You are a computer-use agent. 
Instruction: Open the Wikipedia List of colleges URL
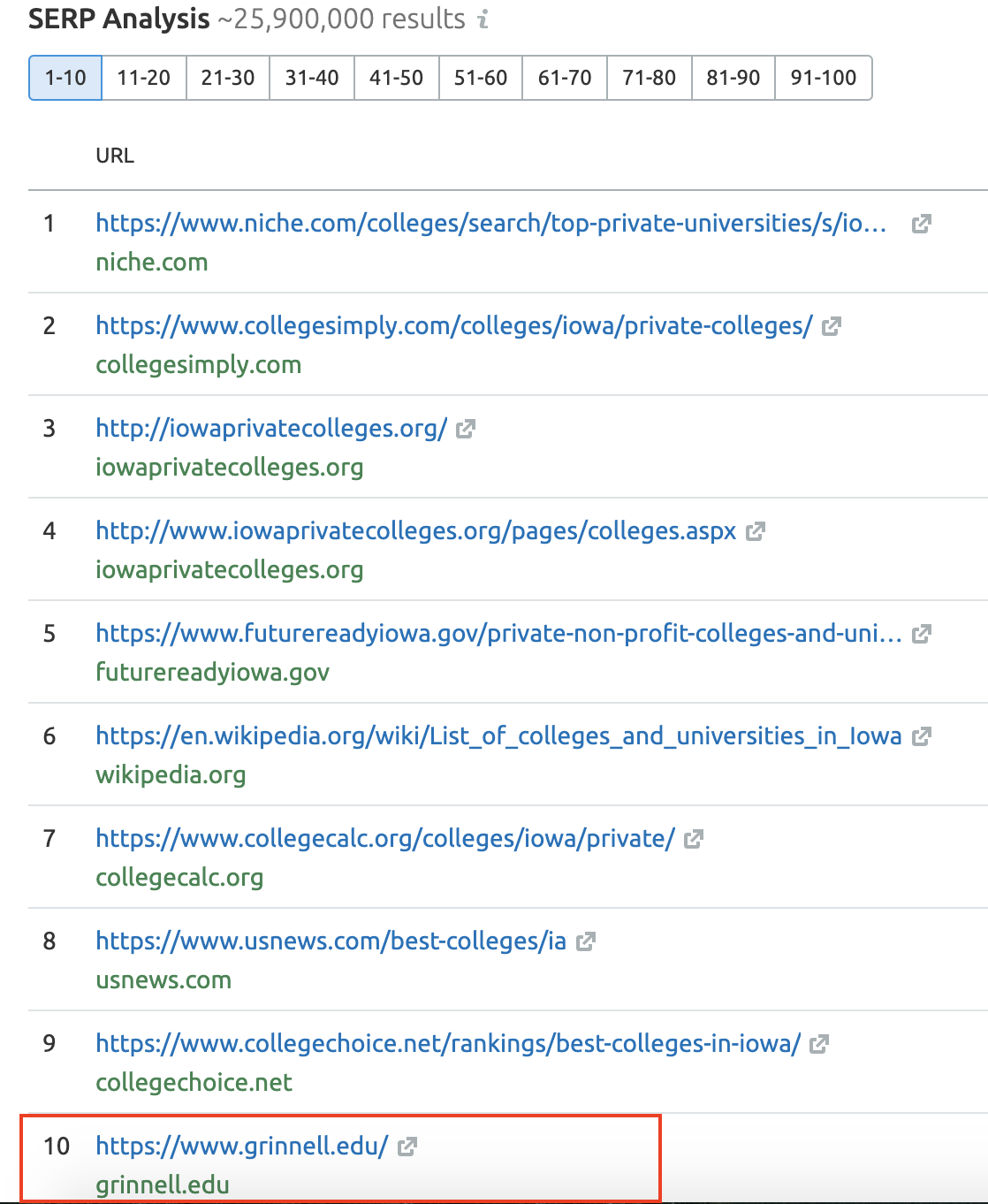(x=499, y=735)
